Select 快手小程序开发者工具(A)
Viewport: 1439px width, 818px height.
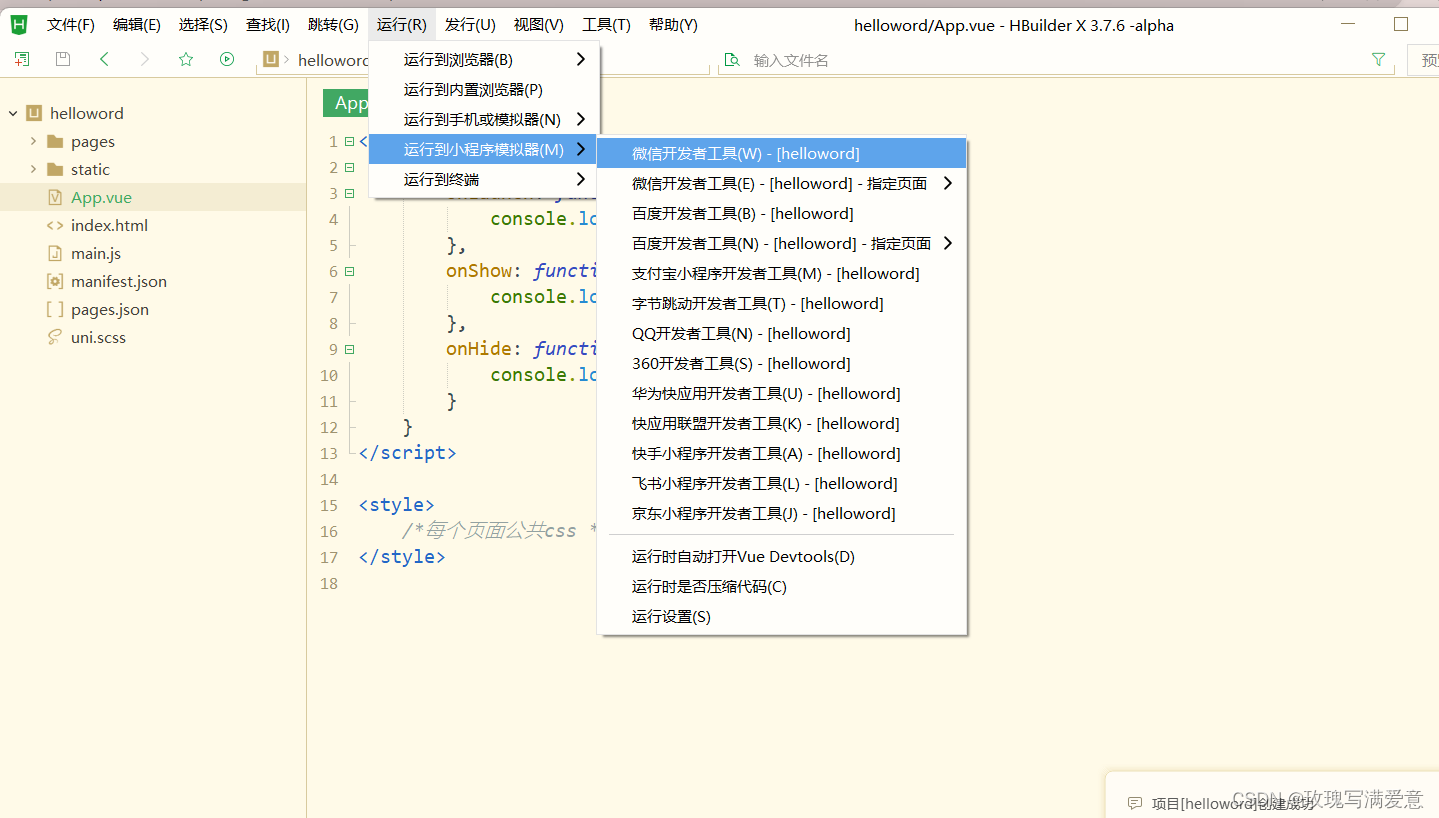pos(781,454)
